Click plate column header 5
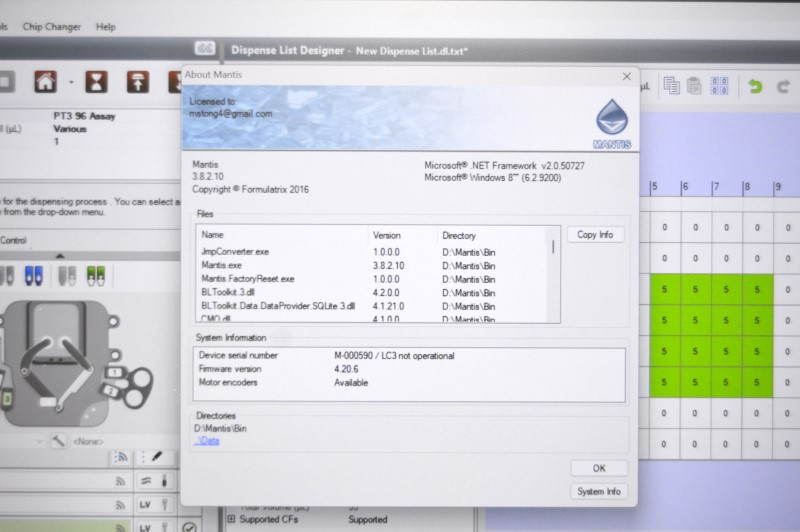 tap(655, 187)
